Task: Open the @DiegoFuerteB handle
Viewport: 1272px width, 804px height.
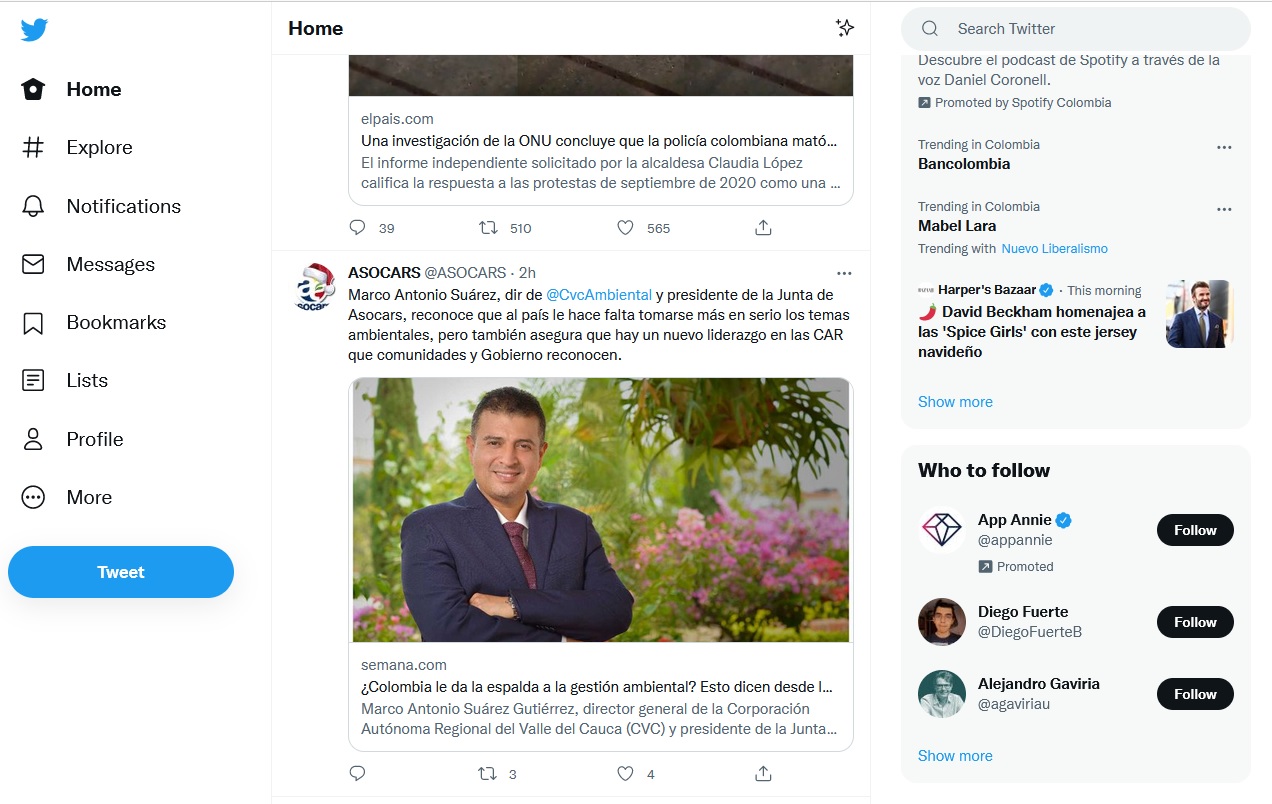Action: tap(1030, 632)
